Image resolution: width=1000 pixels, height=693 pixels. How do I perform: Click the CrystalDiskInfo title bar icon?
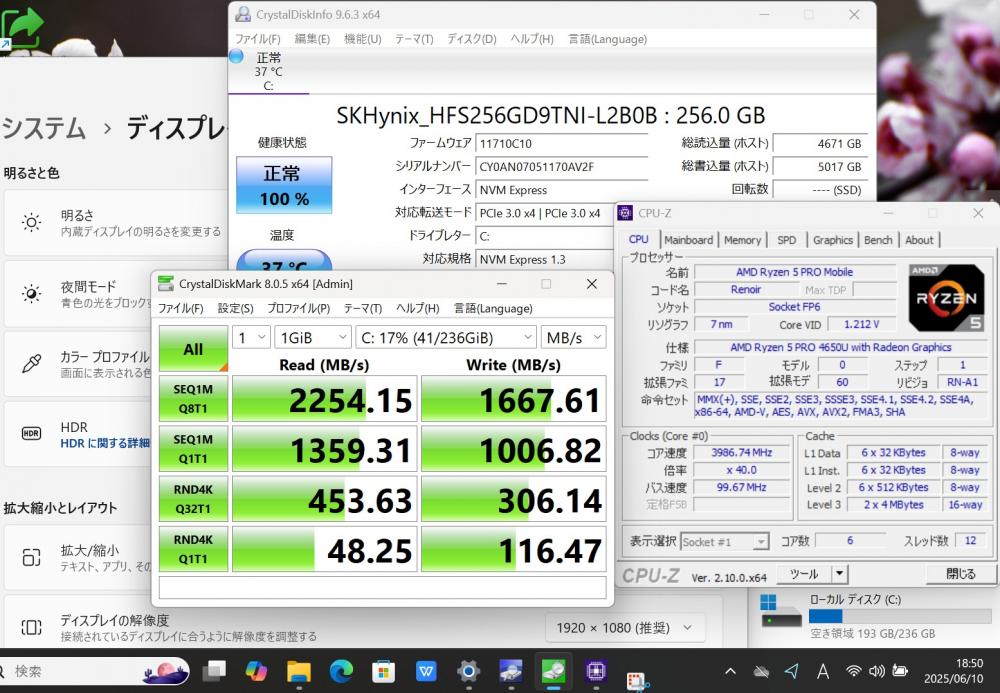pos(242,14)
